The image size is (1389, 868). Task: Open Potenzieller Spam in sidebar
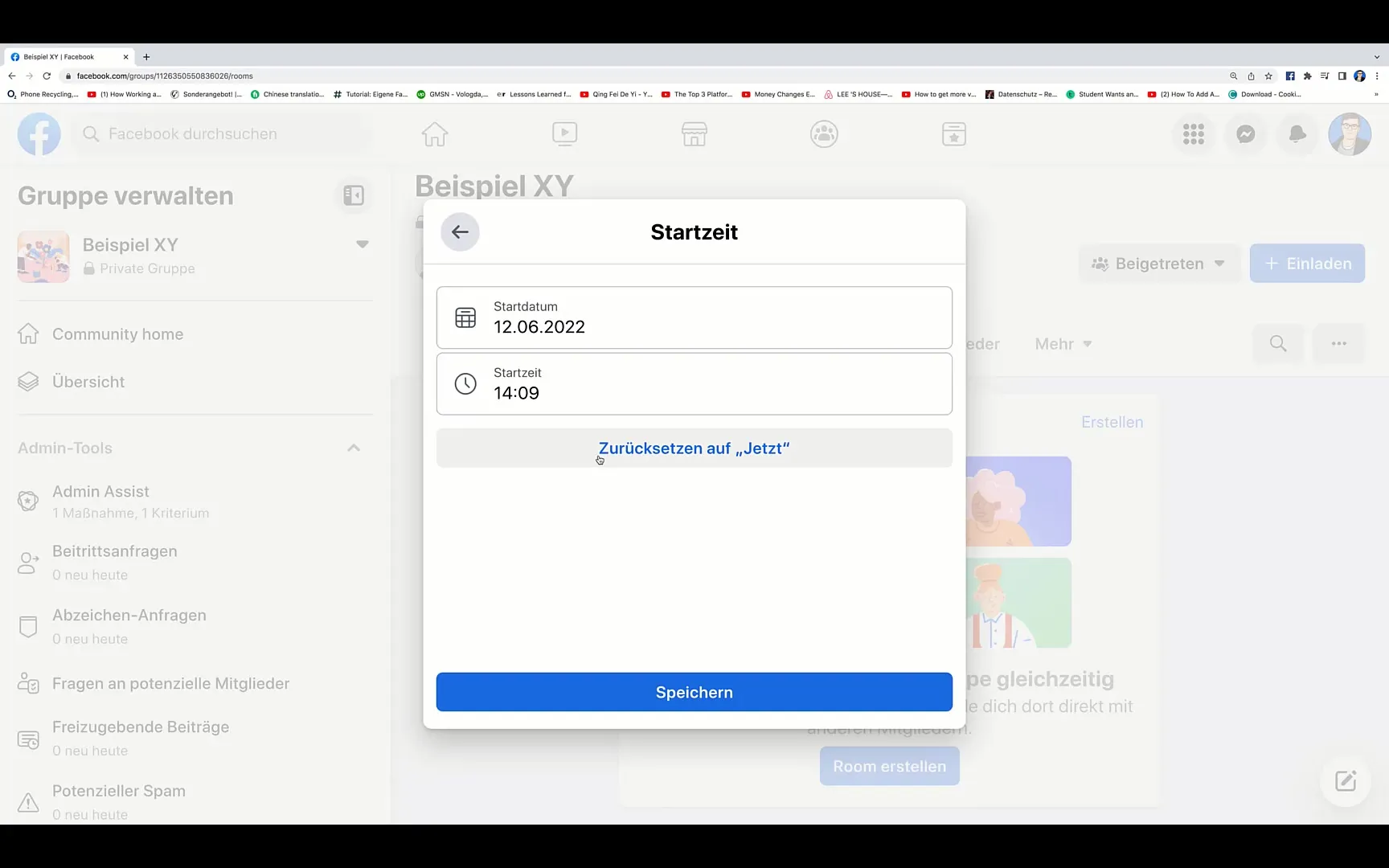195,801
